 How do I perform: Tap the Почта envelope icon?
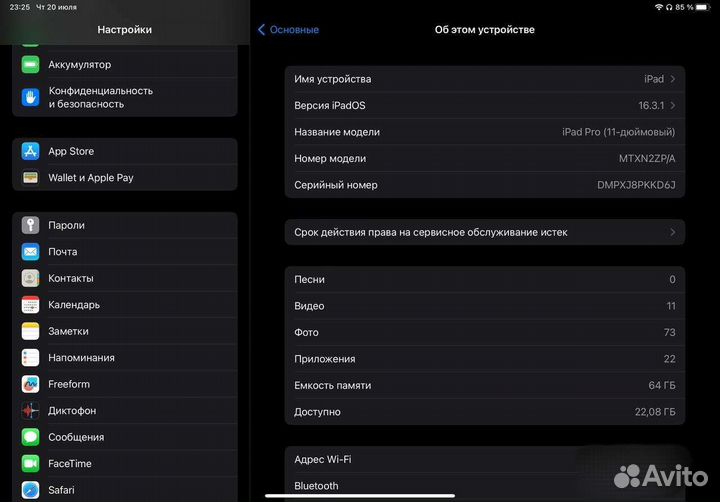pos(30,252)
